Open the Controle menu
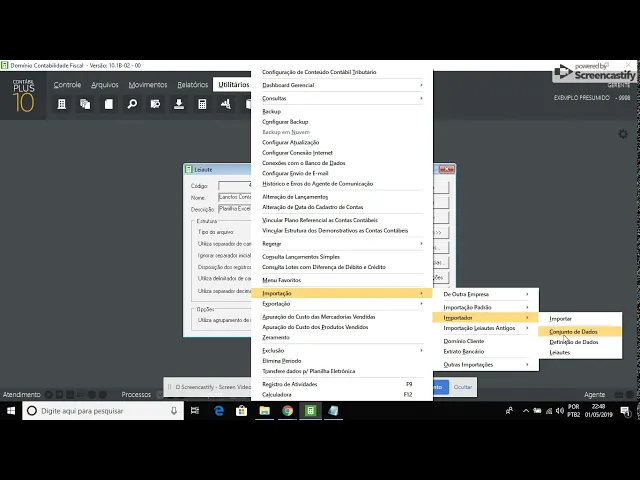The image size is (640, 480). [67, 84]
